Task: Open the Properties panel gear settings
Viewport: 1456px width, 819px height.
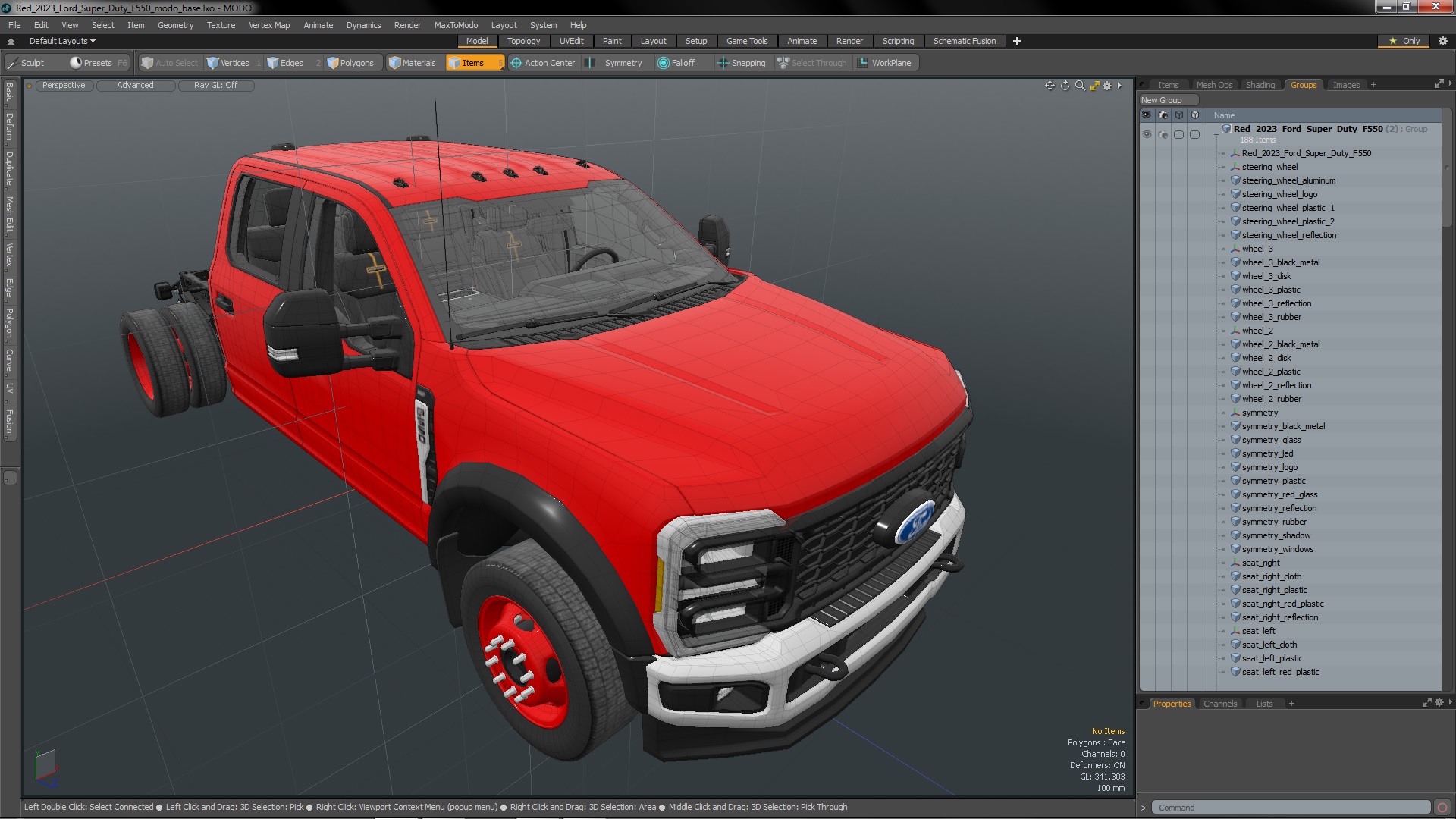Action: (x=1439, y=703)
